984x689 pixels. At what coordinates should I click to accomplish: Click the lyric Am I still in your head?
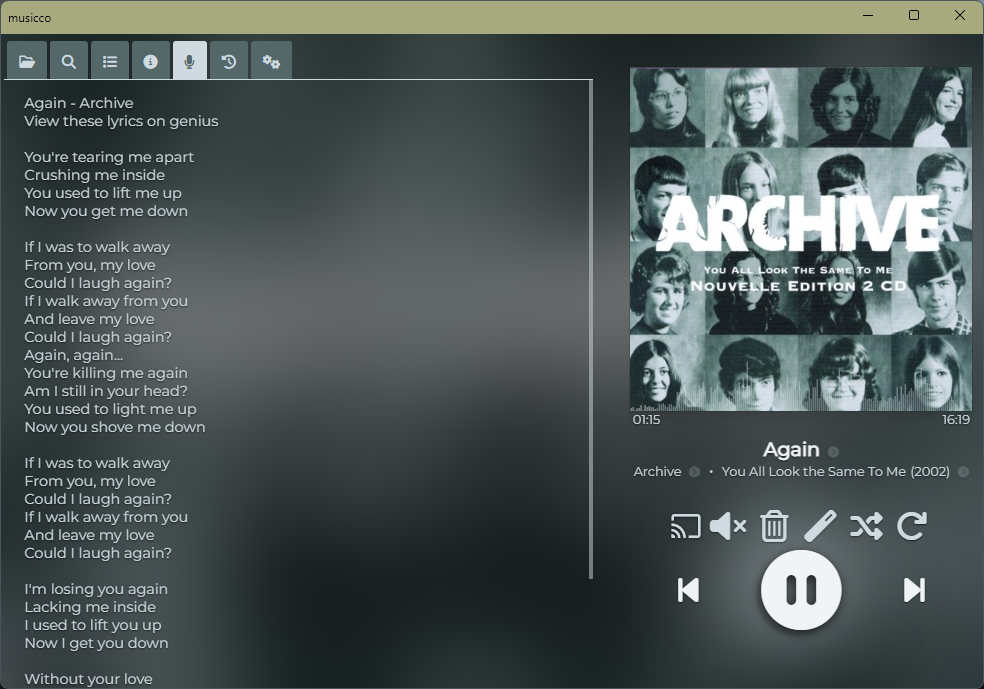pyautogui.click(x=106, y=391)
